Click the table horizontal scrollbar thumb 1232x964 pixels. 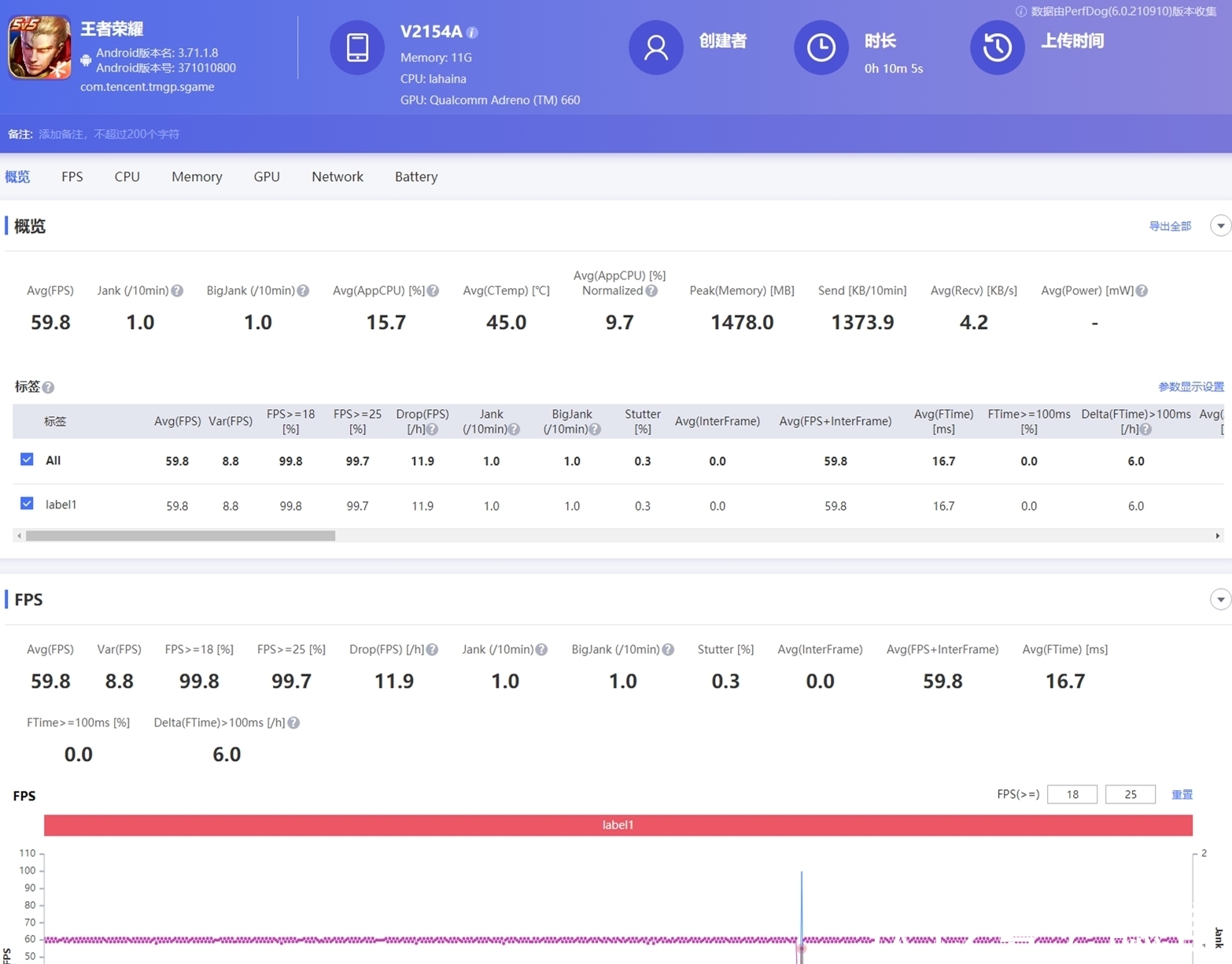(x=180, y=536)
